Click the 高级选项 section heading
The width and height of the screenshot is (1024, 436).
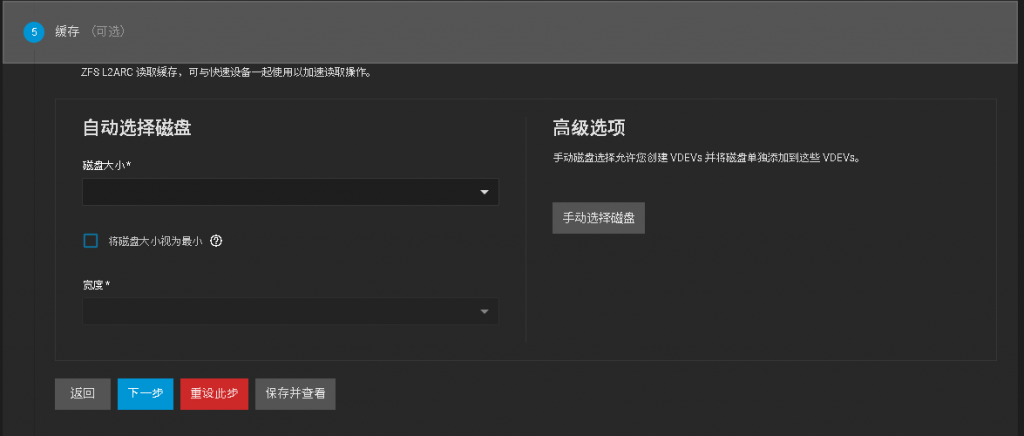coord(589,128)
